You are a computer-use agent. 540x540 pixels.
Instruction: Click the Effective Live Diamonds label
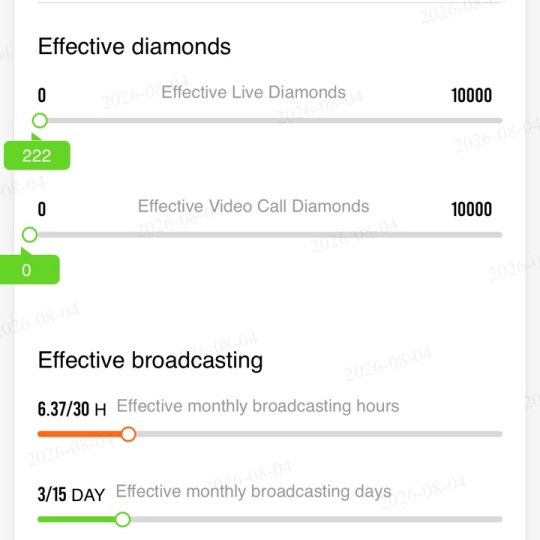253,92
